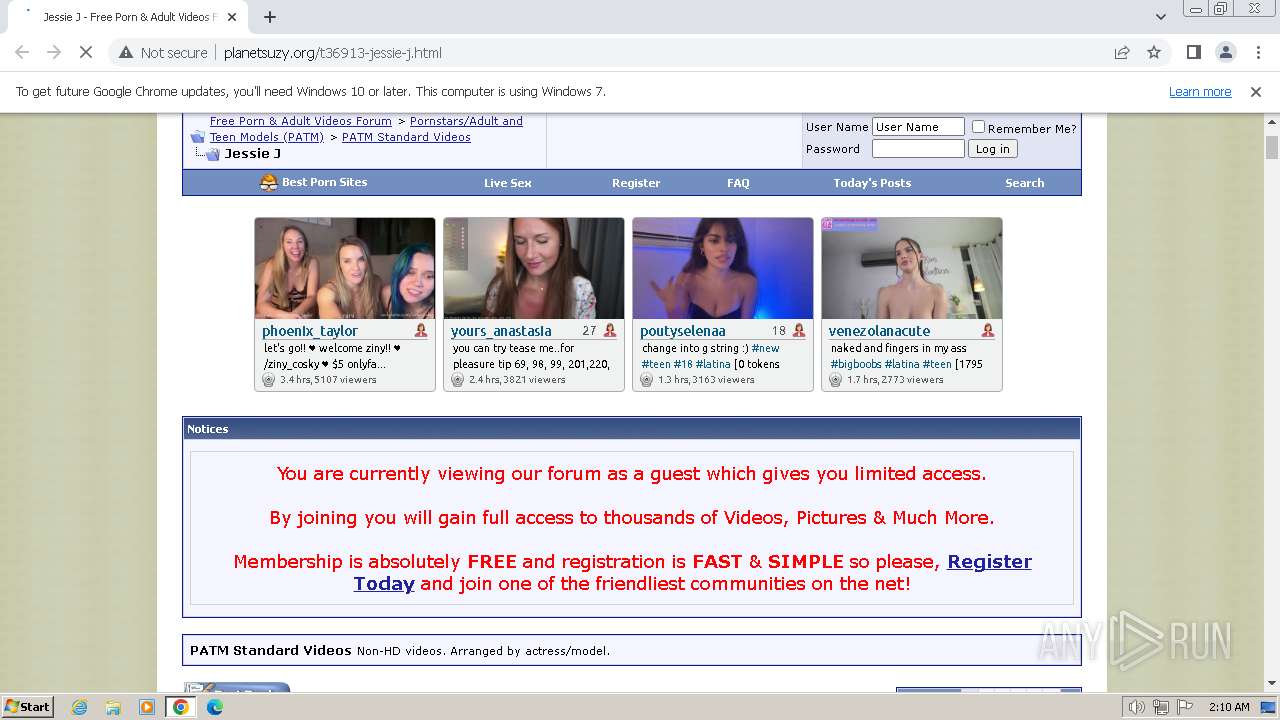Open the Register Today link in Notices
This screenshot has height=720, width=1280.
[x=692, y=572]
